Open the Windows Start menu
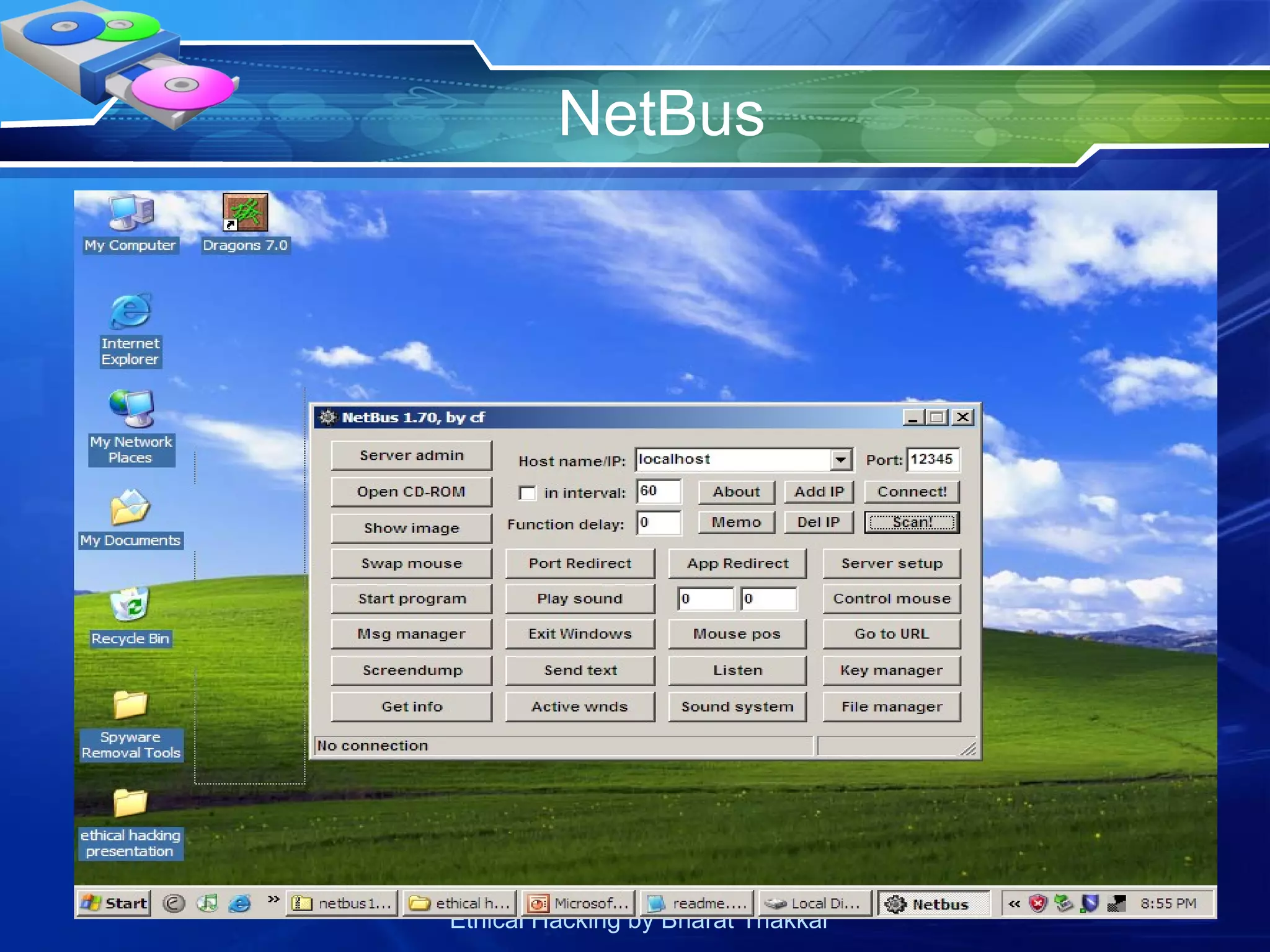Screen dimensions: 1270x952 pyautogui.click(x=114, y=904)
